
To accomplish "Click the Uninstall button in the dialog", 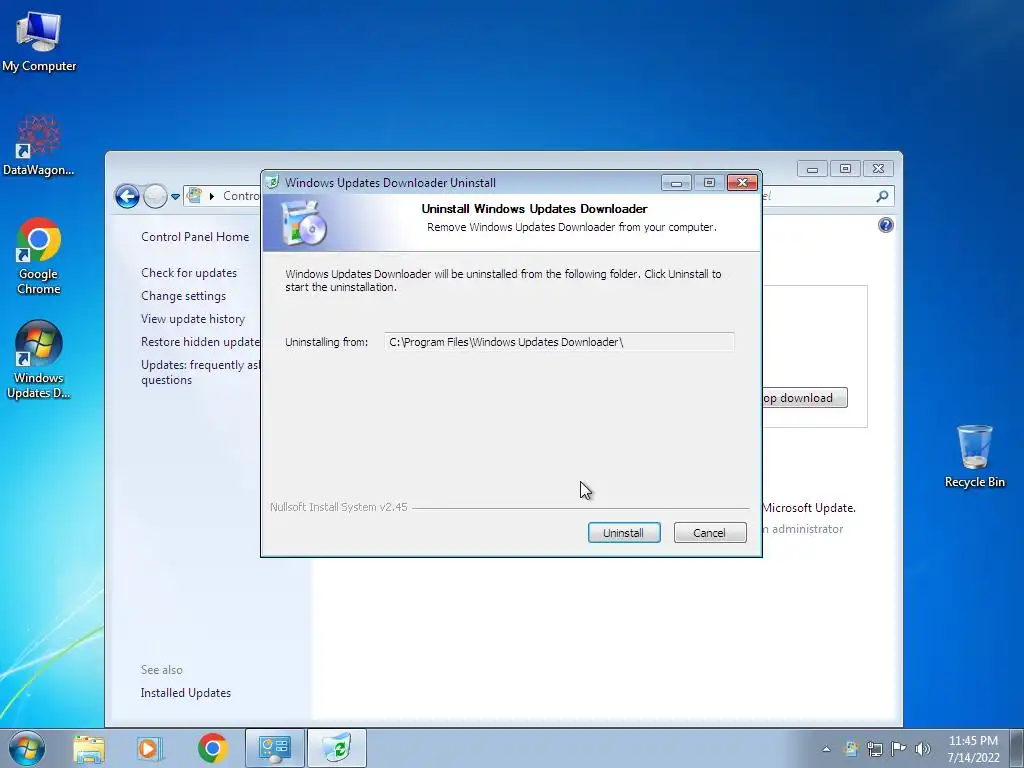I will pos(624,533).
